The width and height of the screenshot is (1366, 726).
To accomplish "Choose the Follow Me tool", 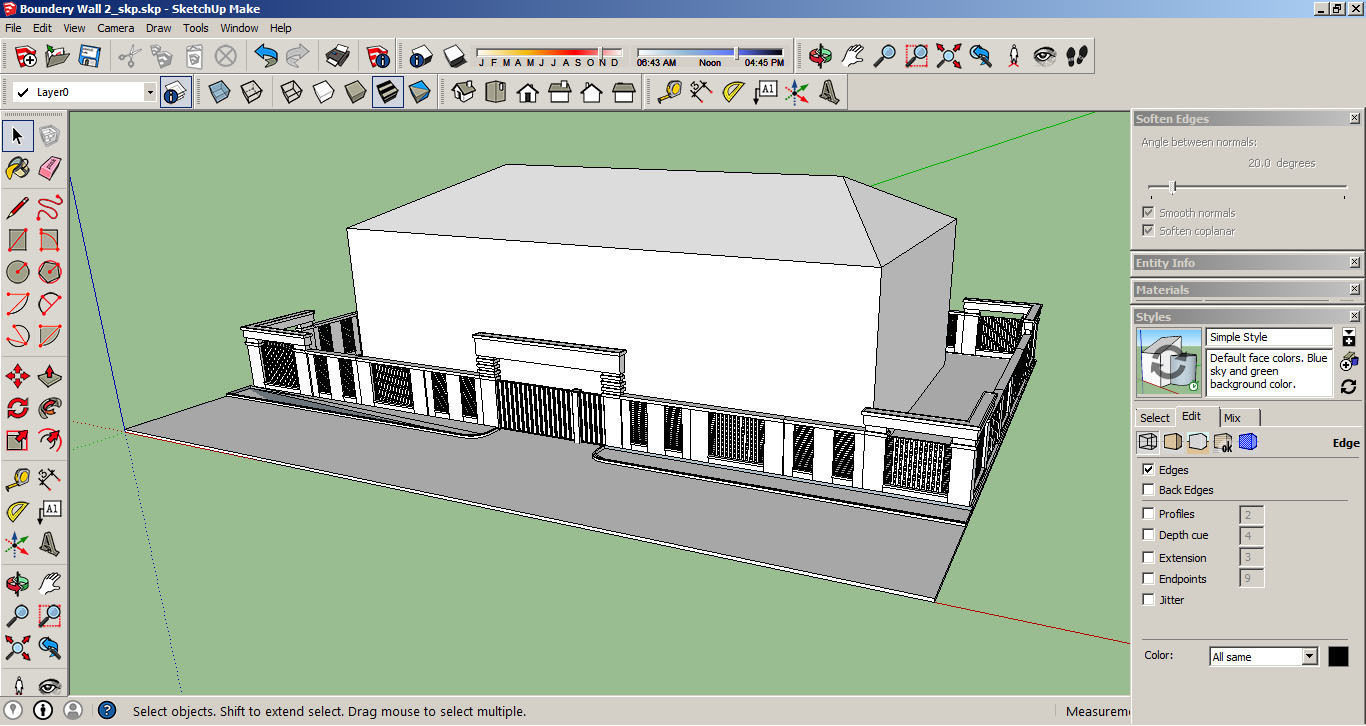I will [49, 408].
